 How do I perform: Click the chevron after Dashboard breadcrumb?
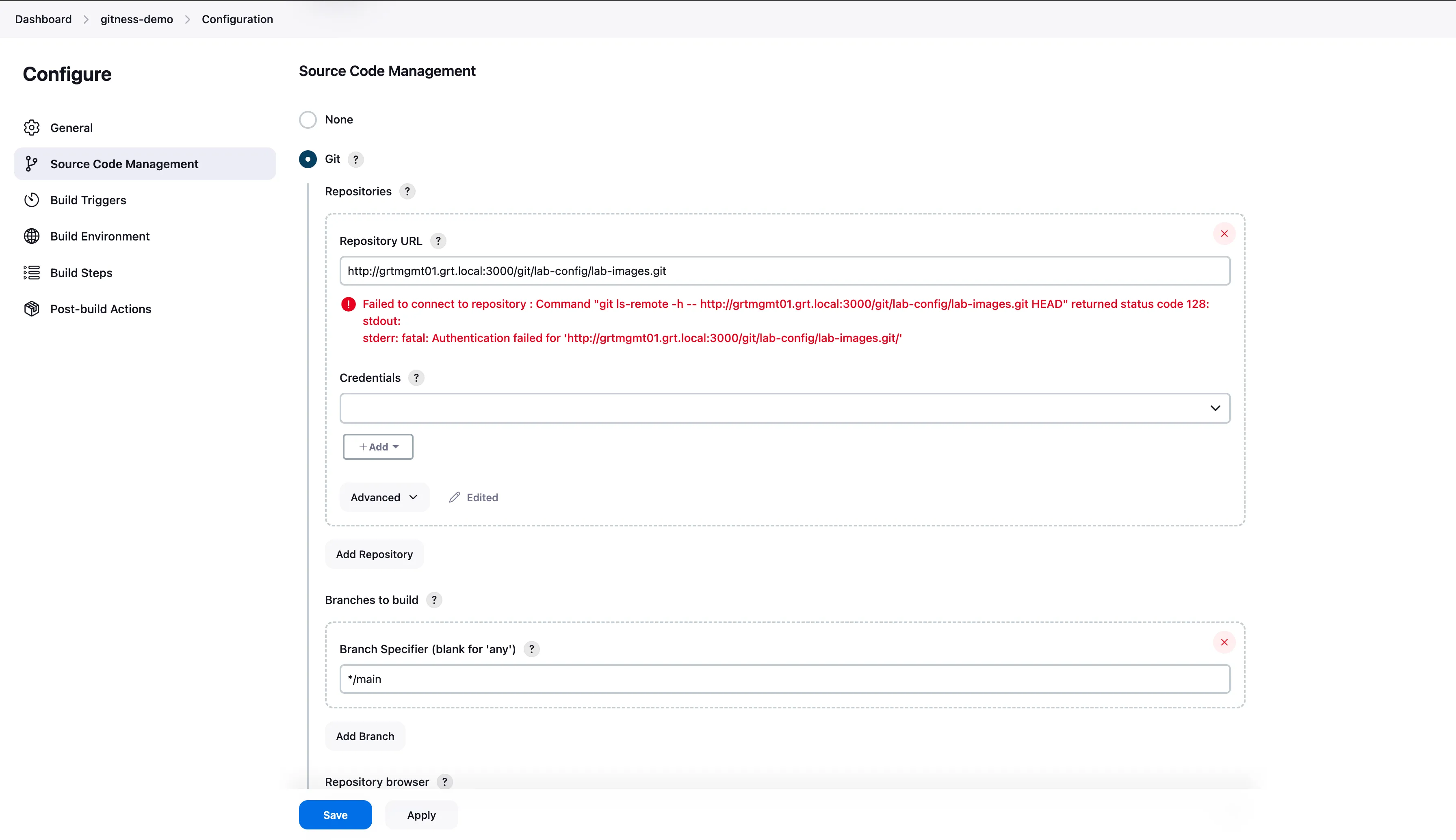86,19
